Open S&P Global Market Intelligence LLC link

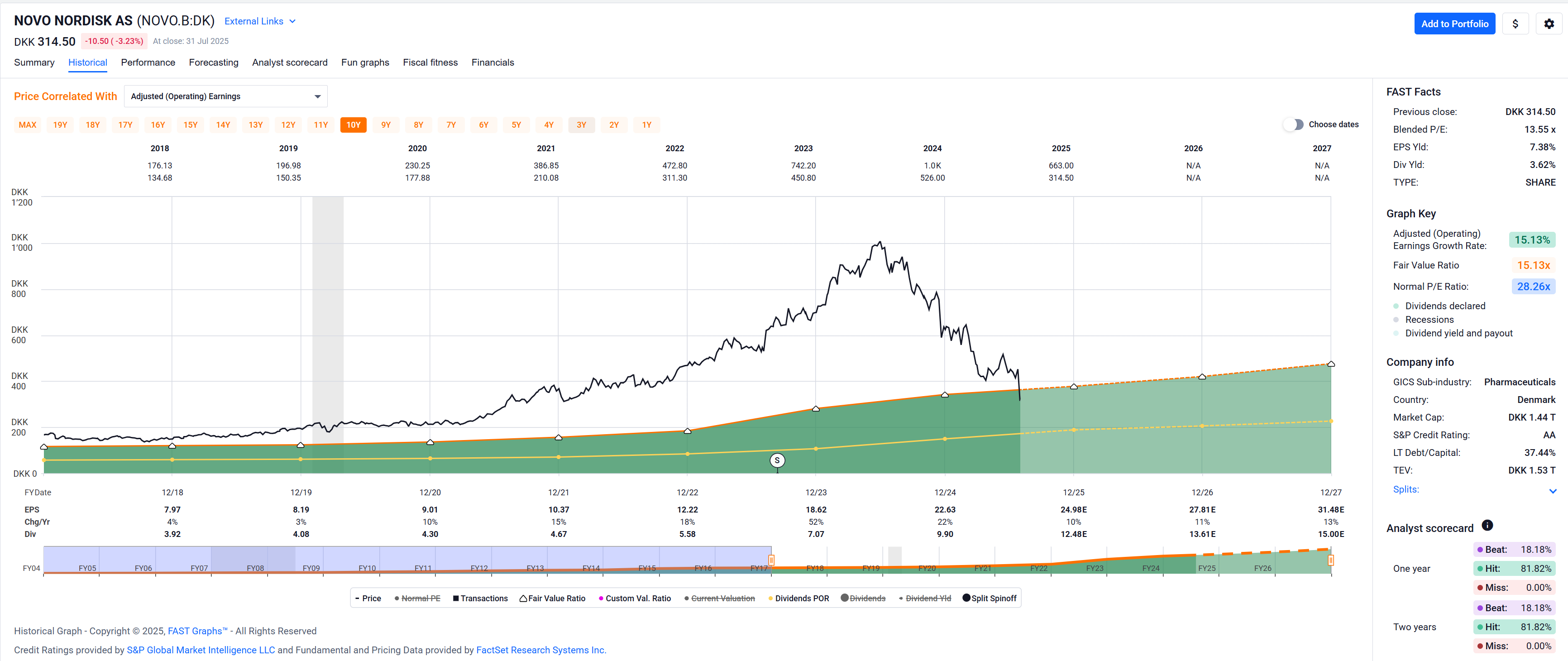201,649
